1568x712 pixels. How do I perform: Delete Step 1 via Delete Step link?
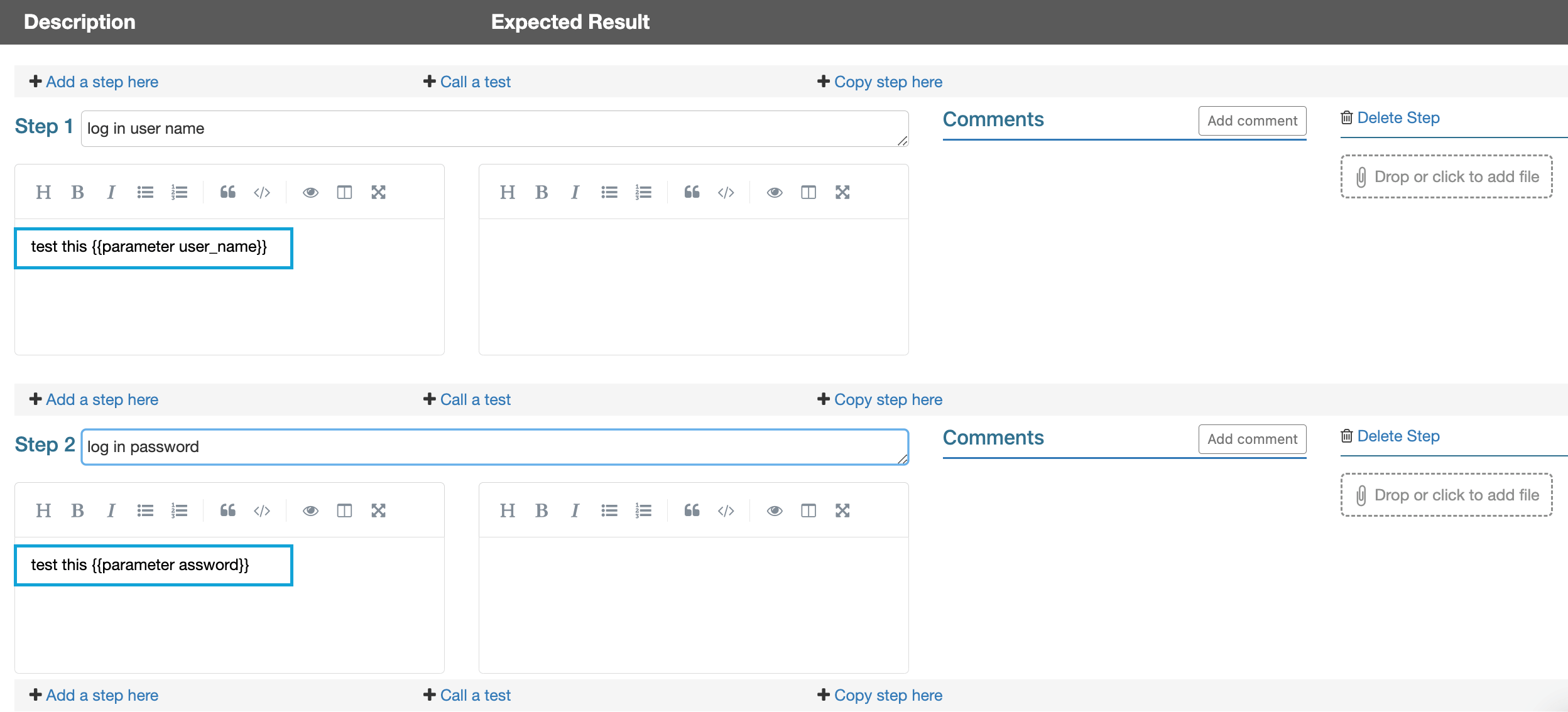tap(1398, 117)
